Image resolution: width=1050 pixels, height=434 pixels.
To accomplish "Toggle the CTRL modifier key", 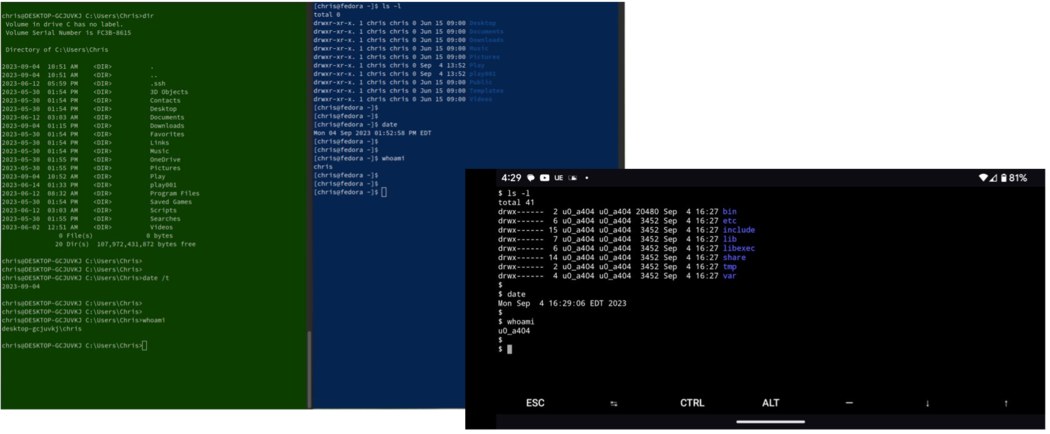I will point(692,403).
